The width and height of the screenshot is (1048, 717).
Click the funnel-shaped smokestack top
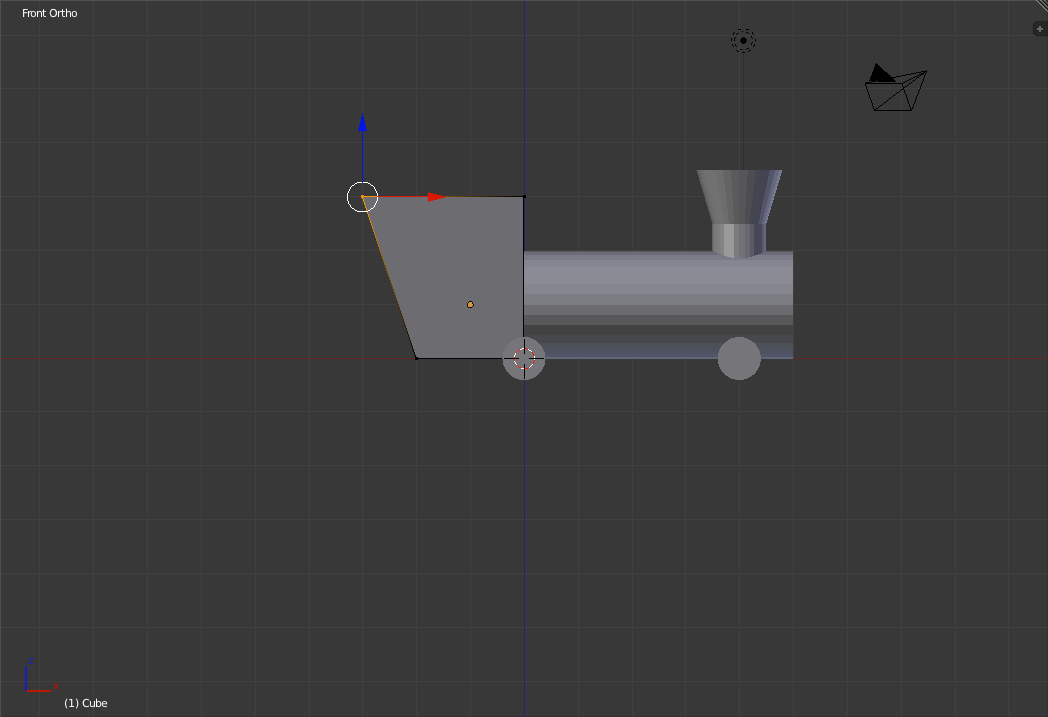[x=739, y=196]
